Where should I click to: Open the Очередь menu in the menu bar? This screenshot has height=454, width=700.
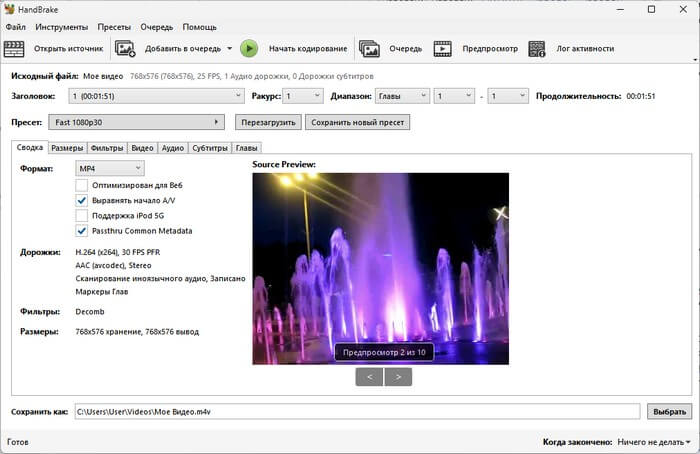point(157,27)
